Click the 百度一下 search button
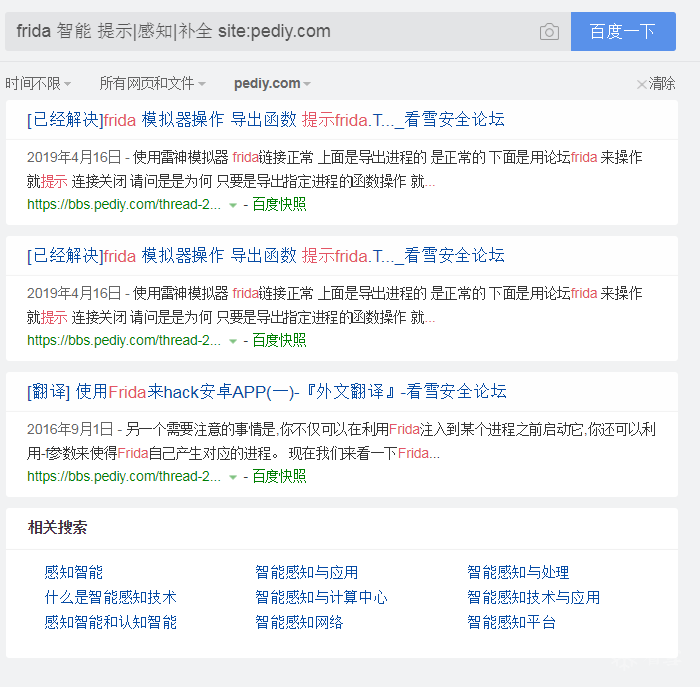Image resolution: width=700 pixels, height=687 pixels. (x=623, y=31)
